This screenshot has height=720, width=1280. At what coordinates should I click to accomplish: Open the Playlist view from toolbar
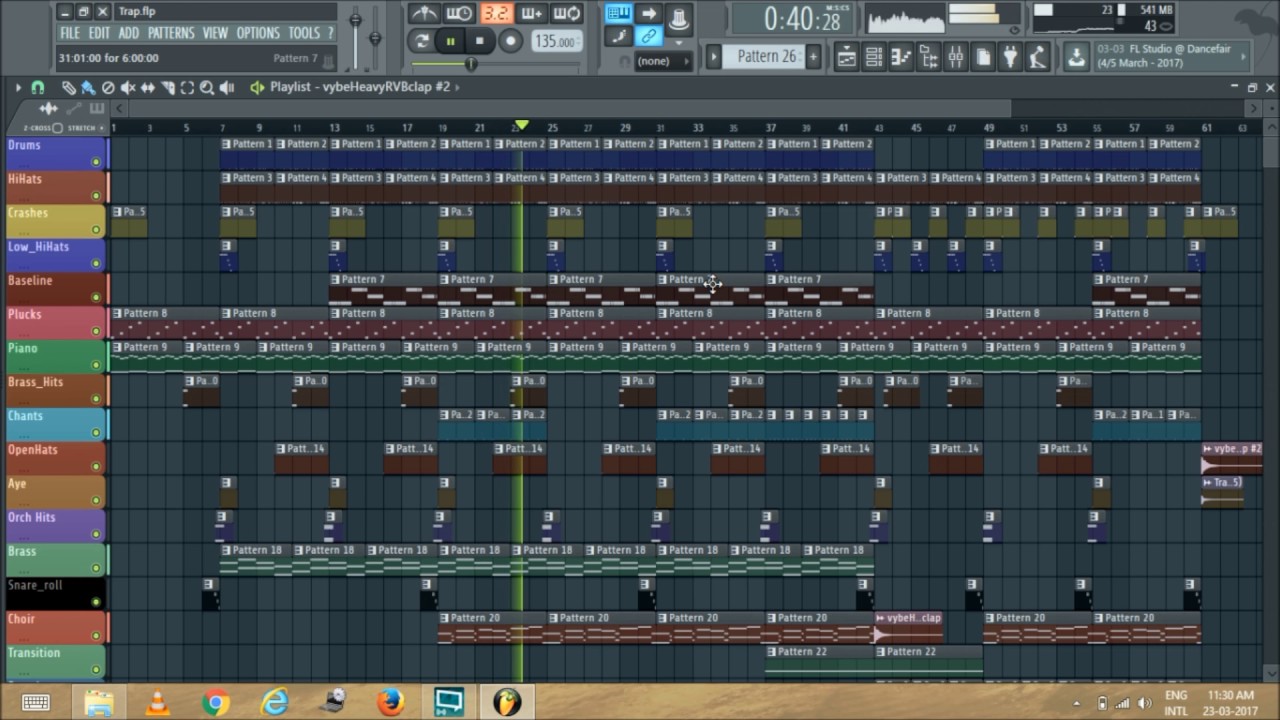click(x=846, y=56)
